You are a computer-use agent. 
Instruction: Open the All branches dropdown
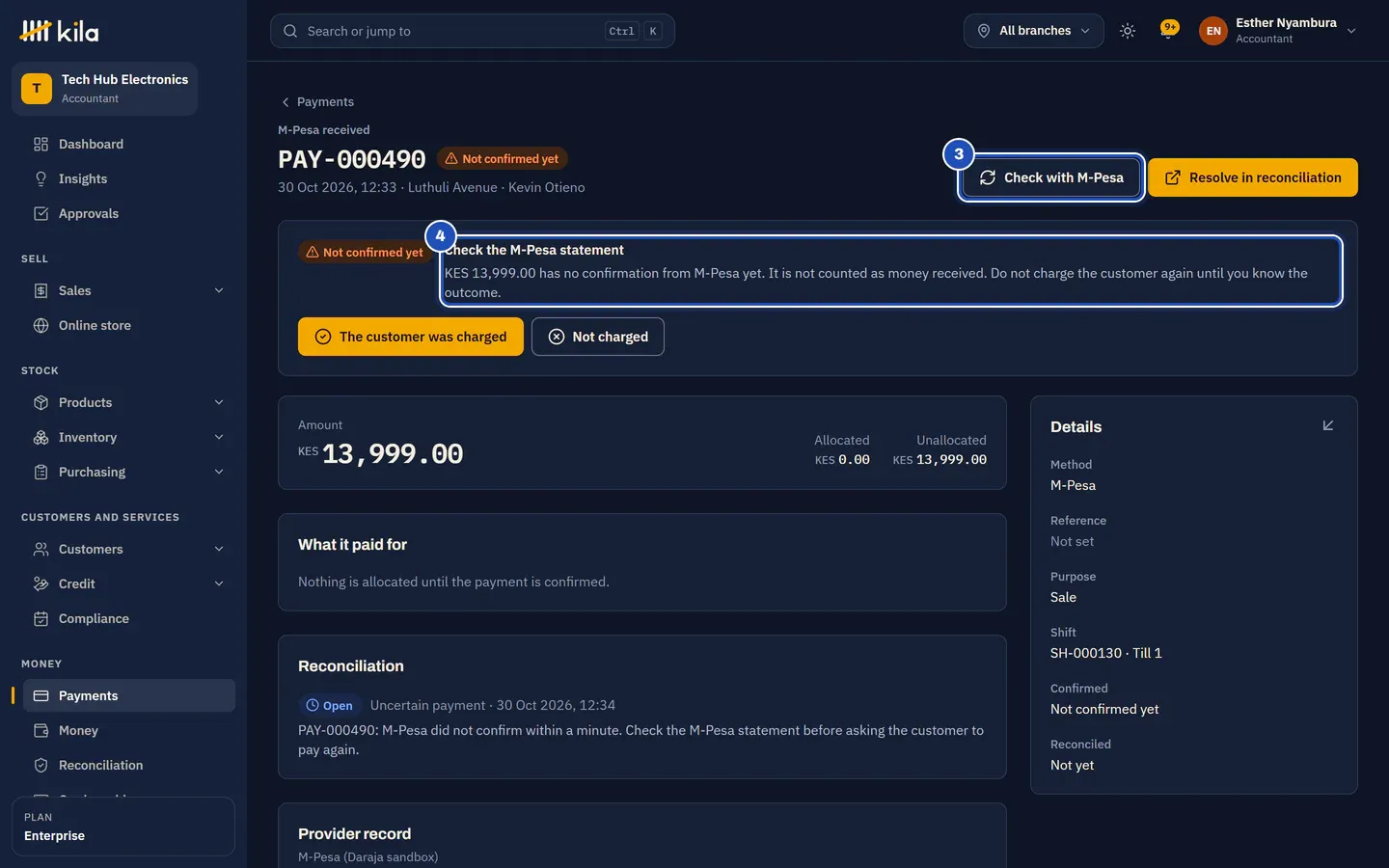[1034, 31]
